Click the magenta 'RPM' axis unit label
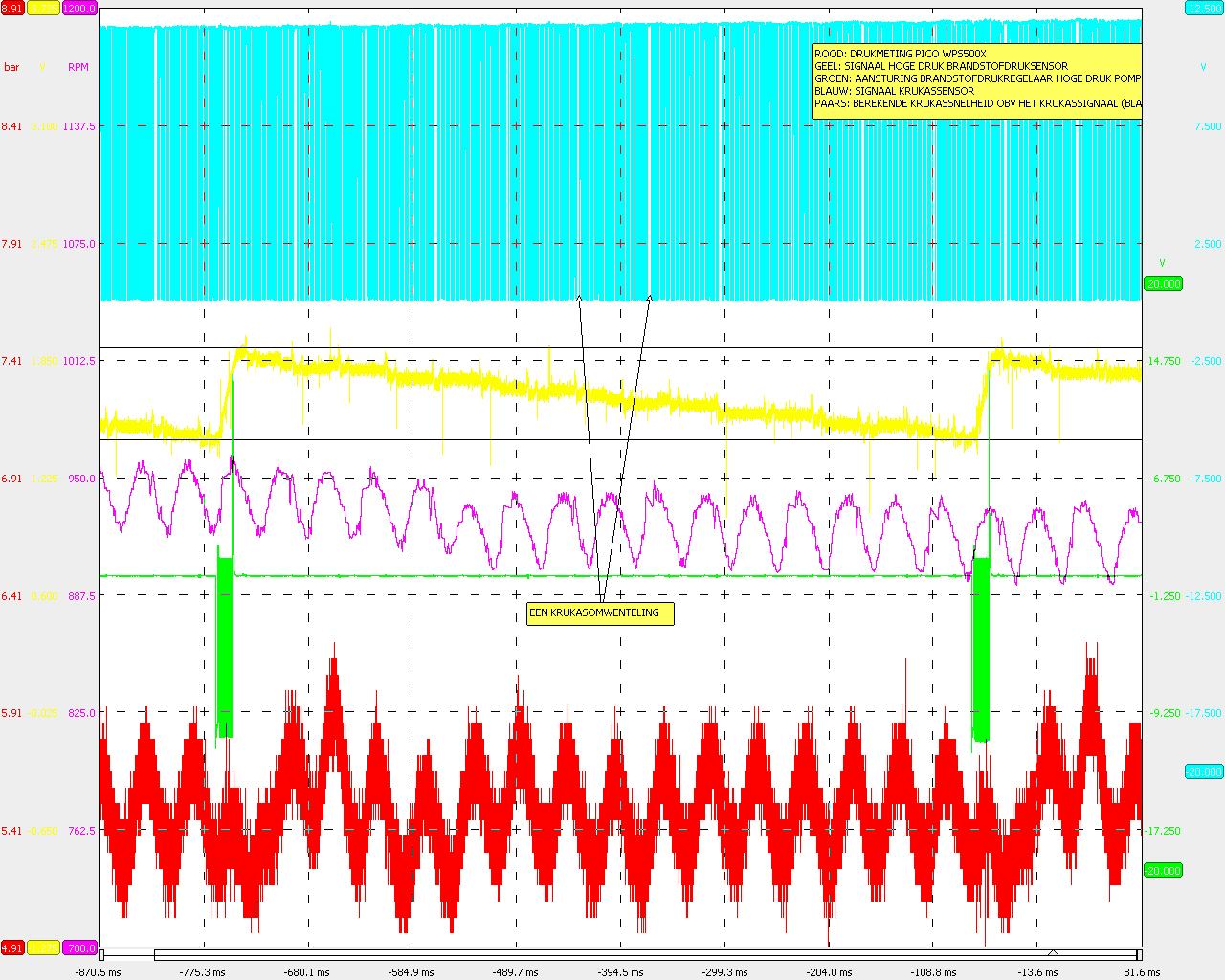The height and width of the screenshot is (980, 1225). [78, 67]
